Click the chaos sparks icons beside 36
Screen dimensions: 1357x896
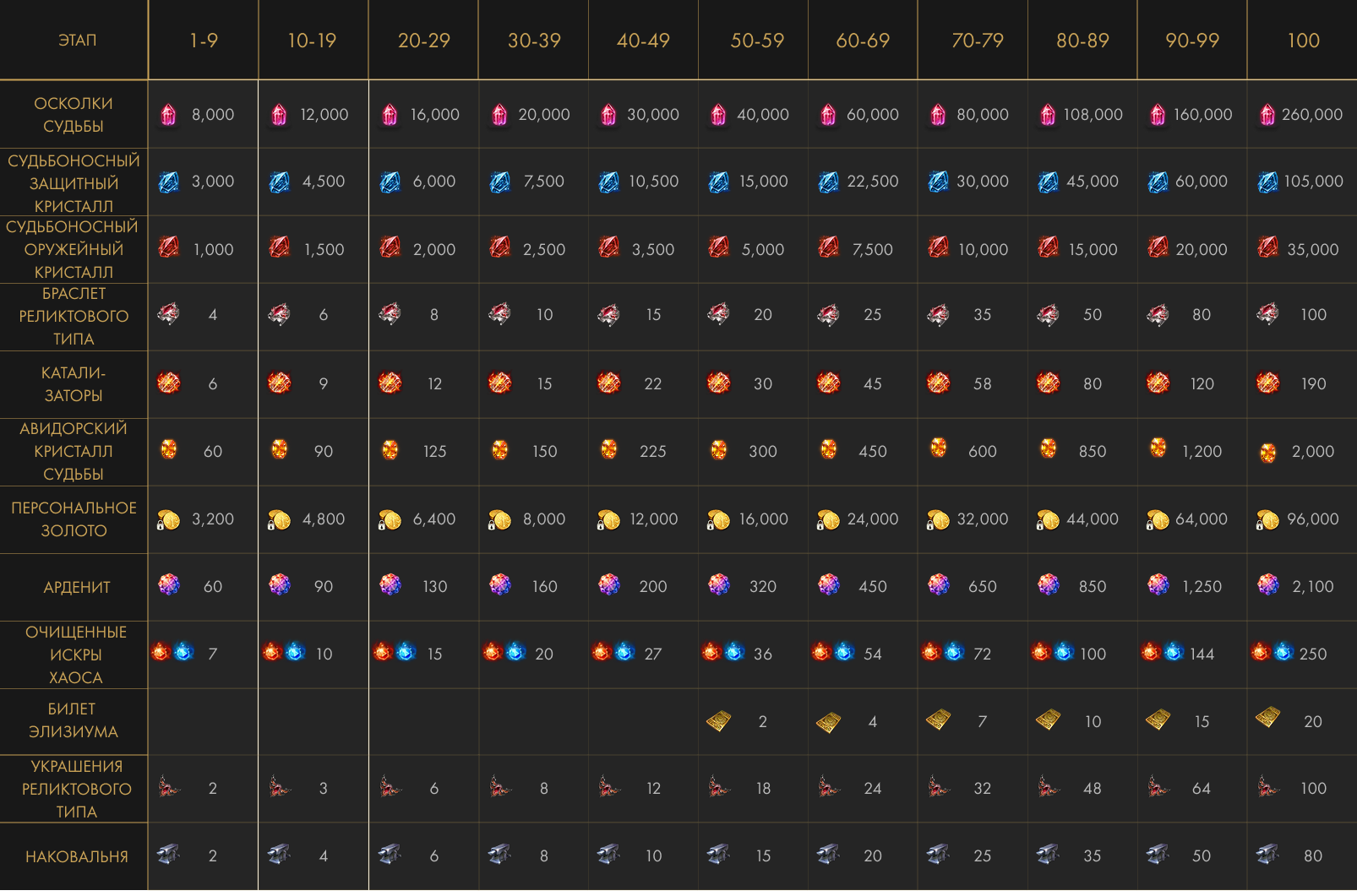pyautogui.click(x=723, y=653)
